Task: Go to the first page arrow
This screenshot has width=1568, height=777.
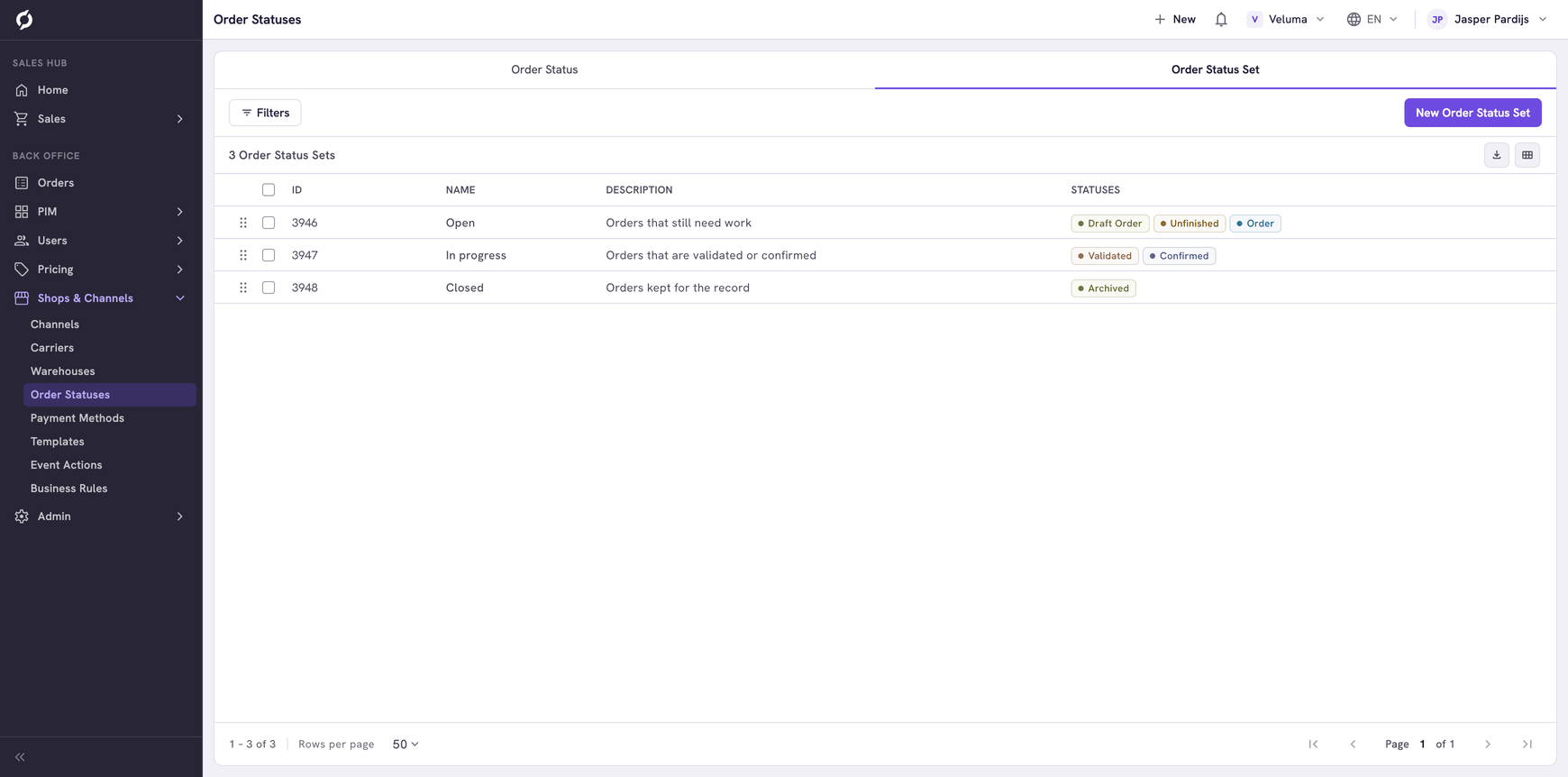Action: tap(1313, 744)
